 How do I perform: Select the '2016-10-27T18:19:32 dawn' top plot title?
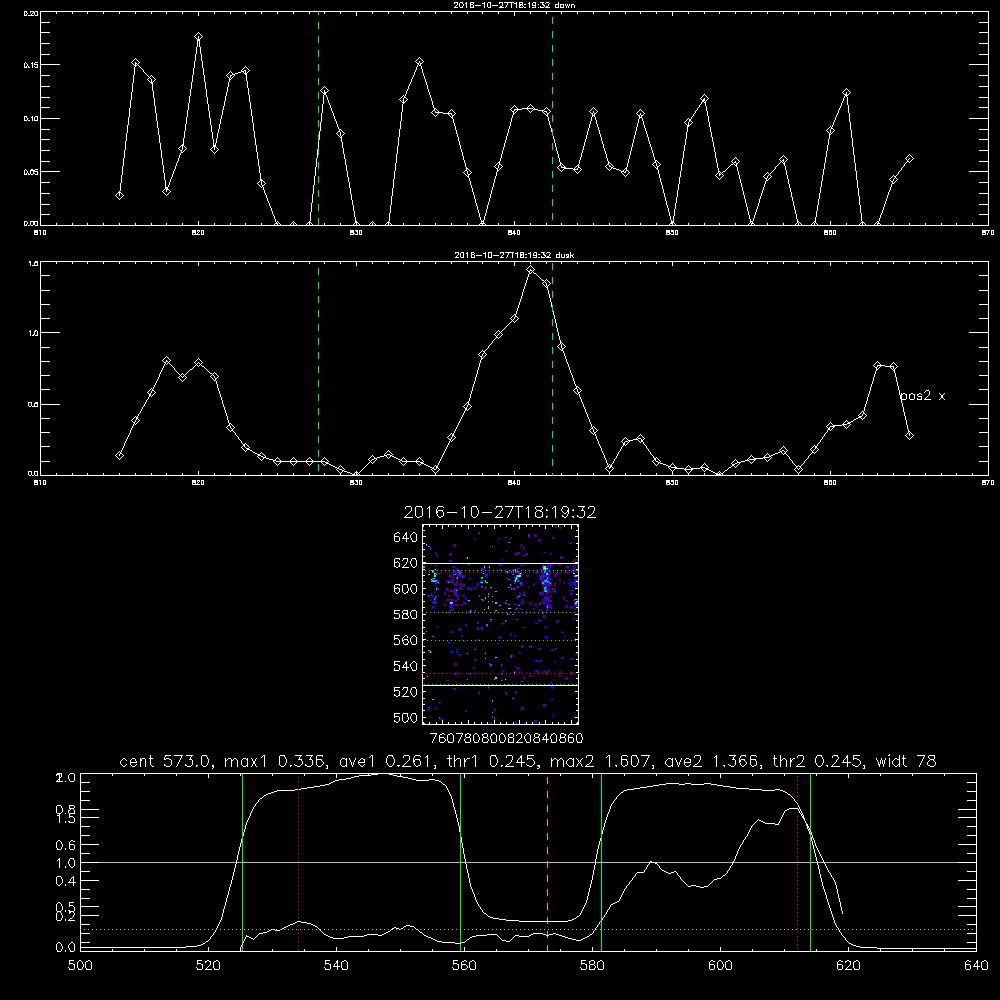click(x=514, y=5)
